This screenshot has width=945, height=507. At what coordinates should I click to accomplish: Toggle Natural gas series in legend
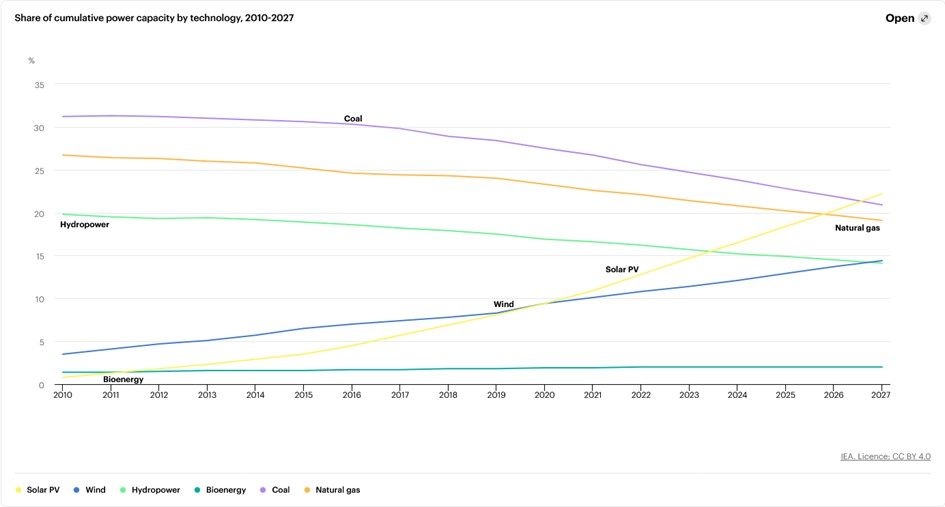[x=332, y=490]
